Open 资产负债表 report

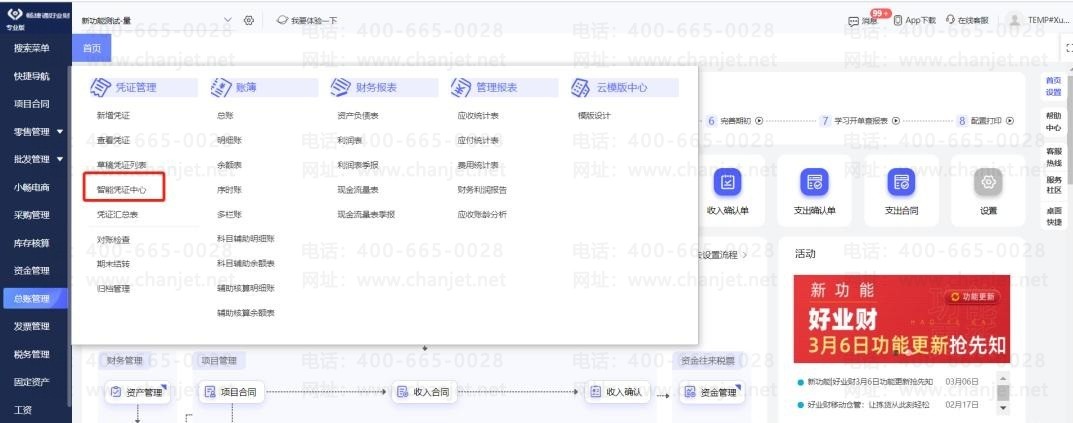[x=358, y=116]
